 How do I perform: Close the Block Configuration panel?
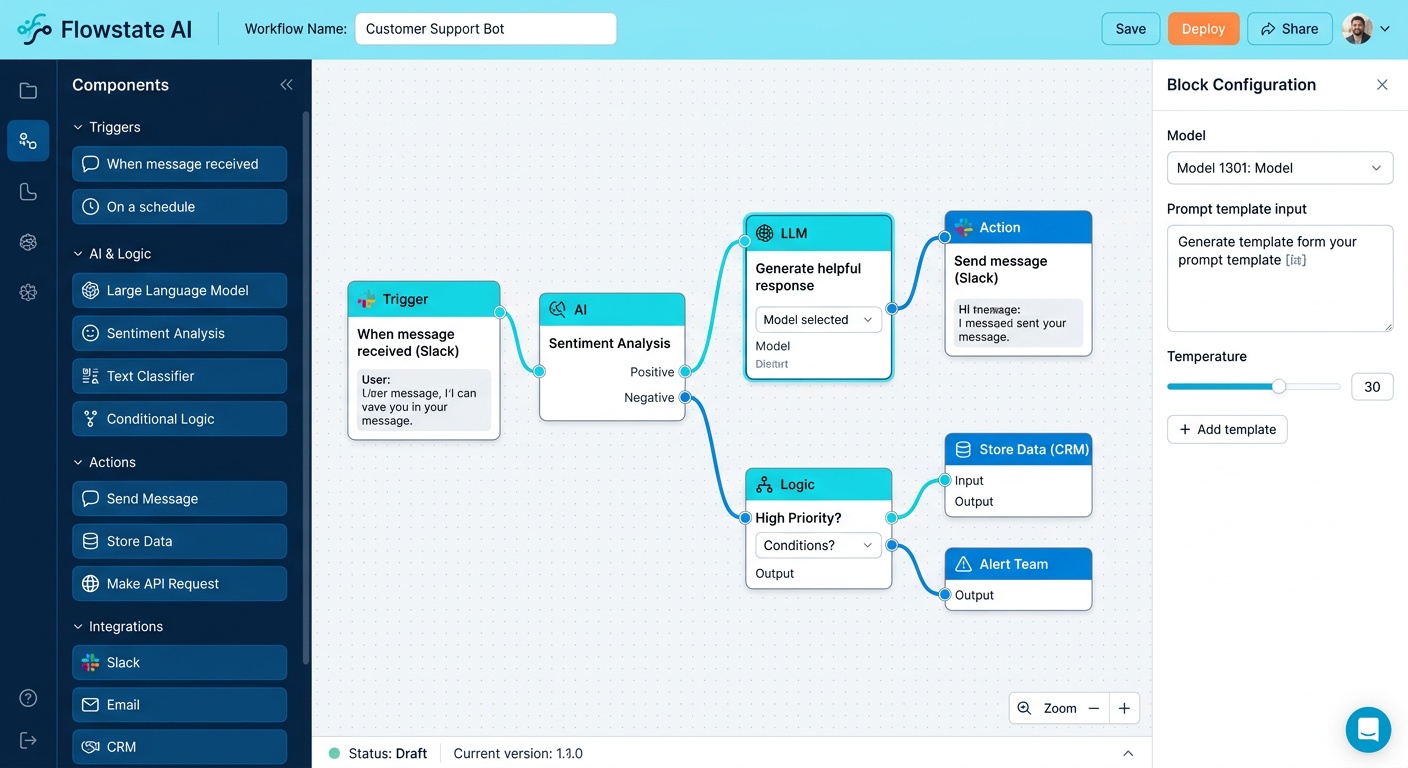[x=1382, y=85]
